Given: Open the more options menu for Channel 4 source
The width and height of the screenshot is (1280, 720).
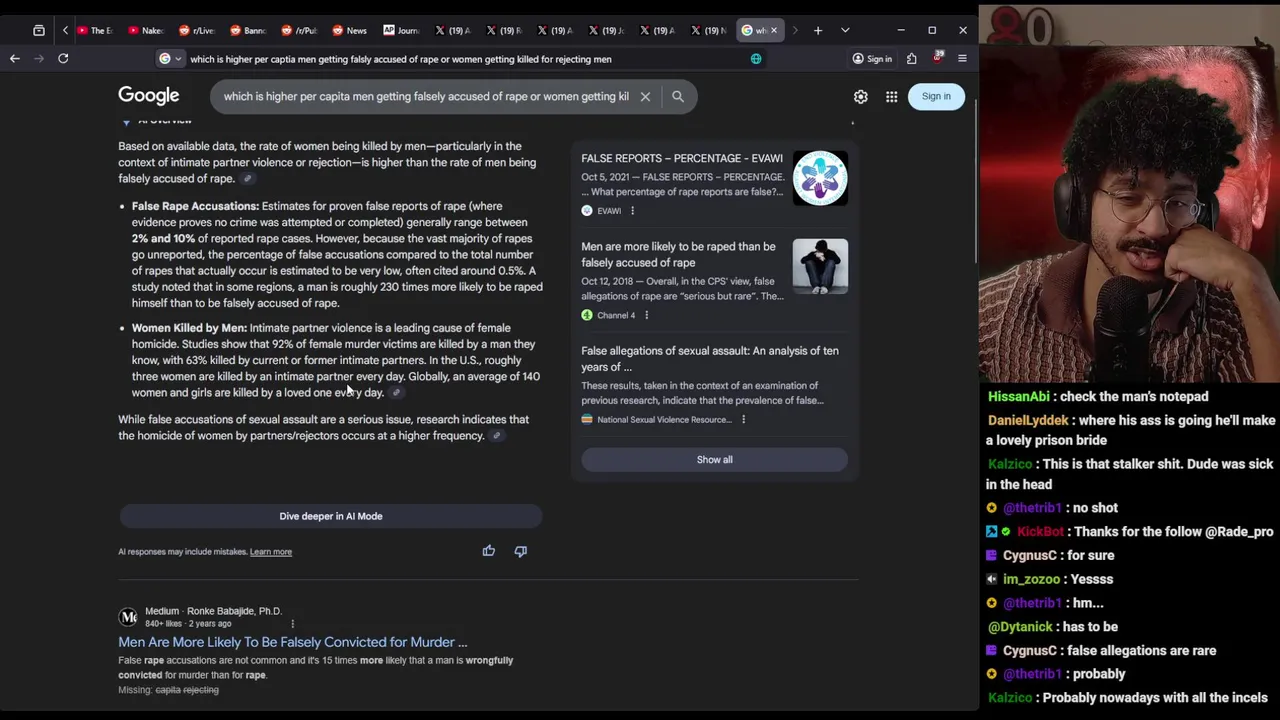Looking at the screenshot, I should (646, 316).
